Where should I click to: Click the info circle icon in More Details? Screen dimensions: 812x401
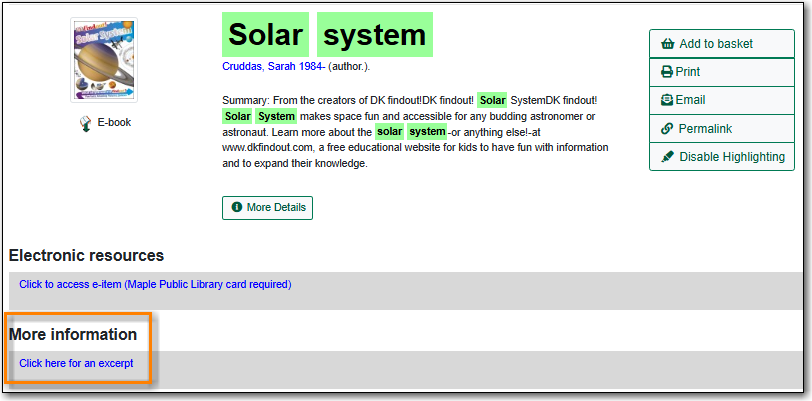(237, 207)
